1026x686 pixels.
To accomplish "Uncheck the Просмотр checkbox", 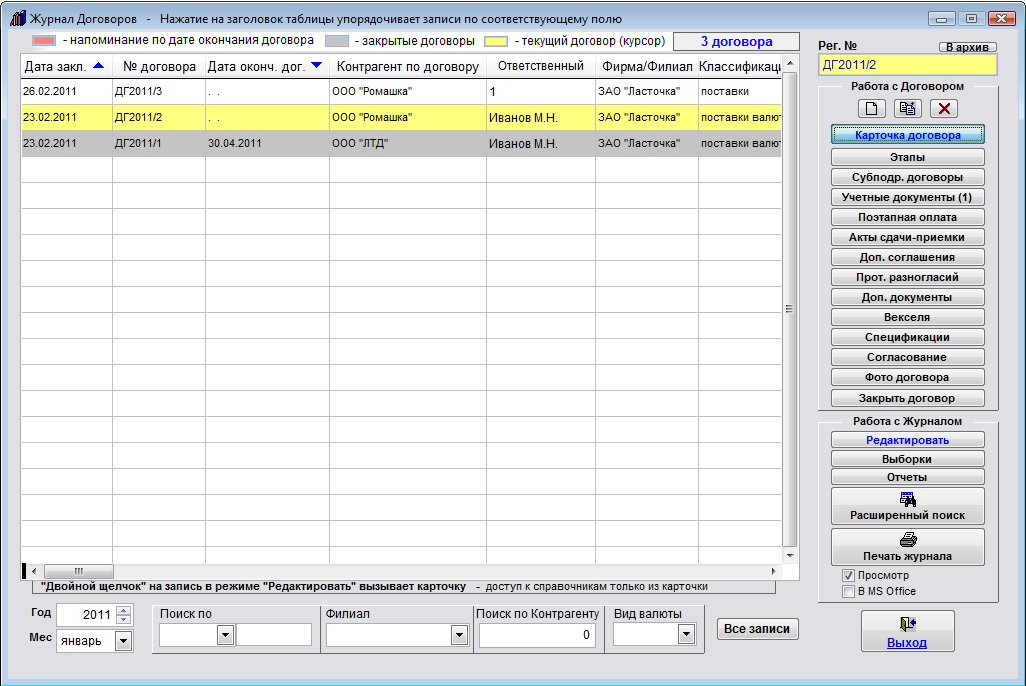I will pyautogui.click(x=848, y=576).
